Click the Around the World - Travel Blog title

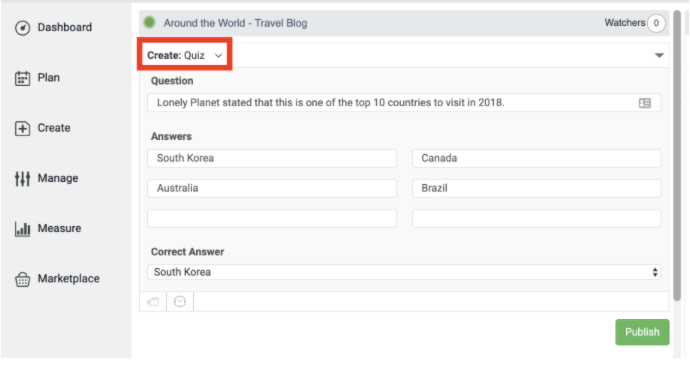(235, 23)
